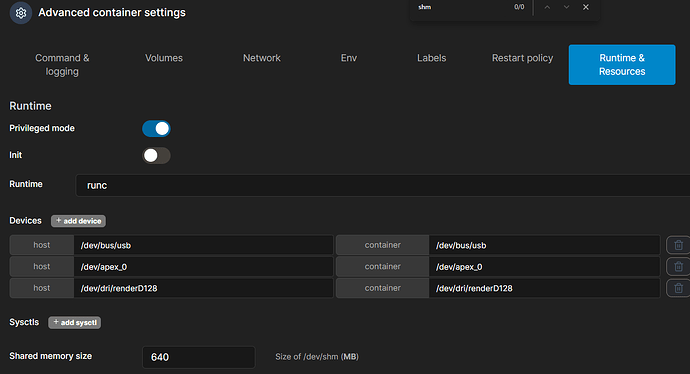Delete the /dev/dri/renderD128 device row

(678, 288)
